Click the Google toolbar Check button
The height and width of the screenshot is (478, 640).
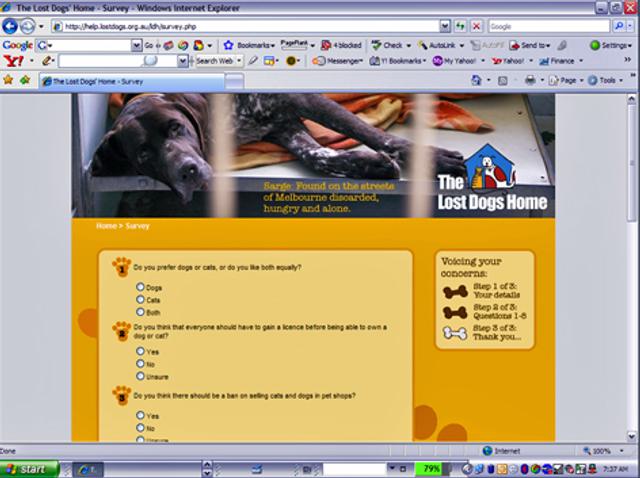pos(388,45)
